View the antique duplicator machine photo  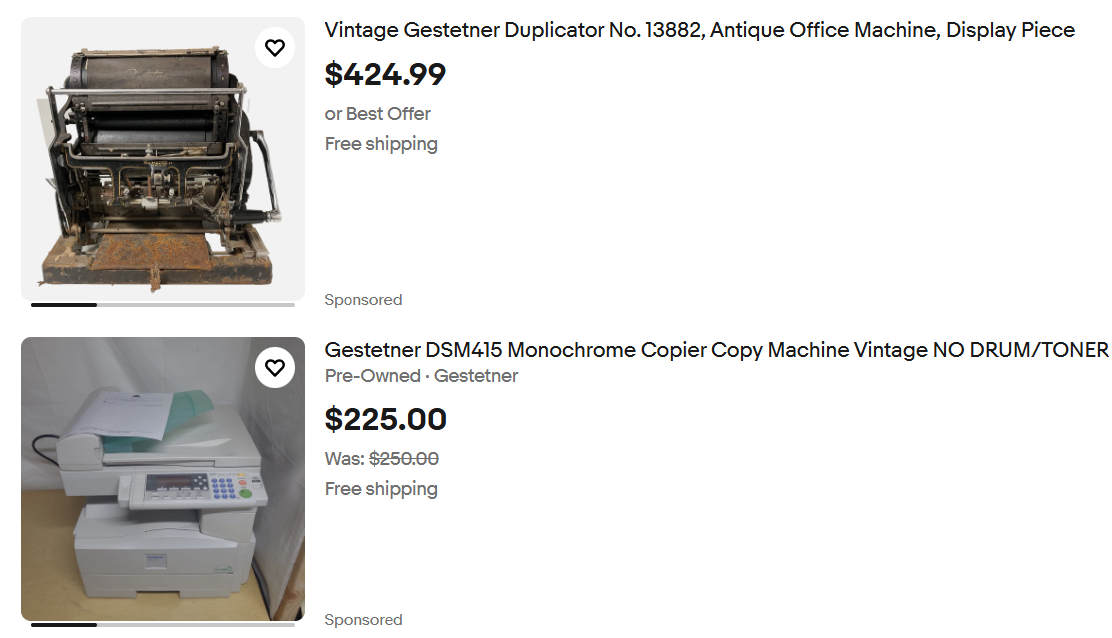162,160
